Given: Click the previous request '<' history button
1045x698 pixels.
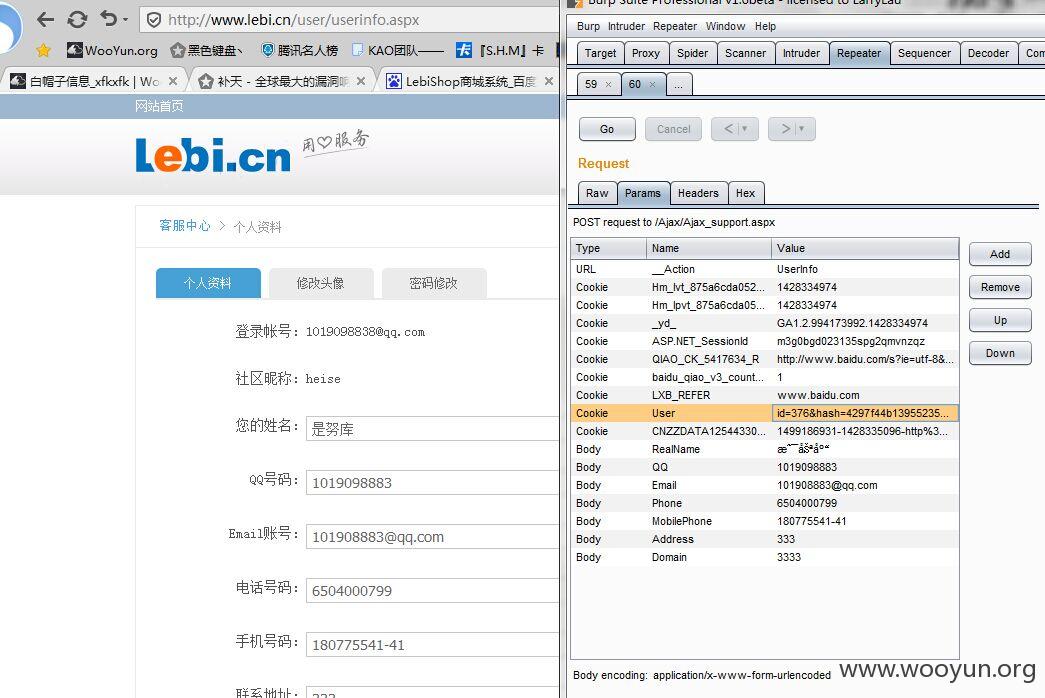Looking at the screenshot, I should 734,129.
